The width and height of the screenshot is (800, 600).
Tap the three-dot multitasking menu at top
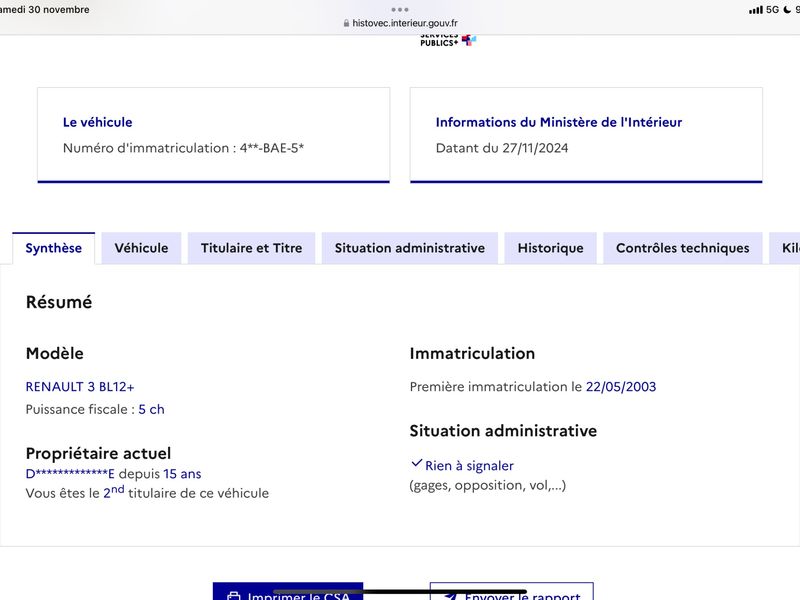(x=399, y=10)
